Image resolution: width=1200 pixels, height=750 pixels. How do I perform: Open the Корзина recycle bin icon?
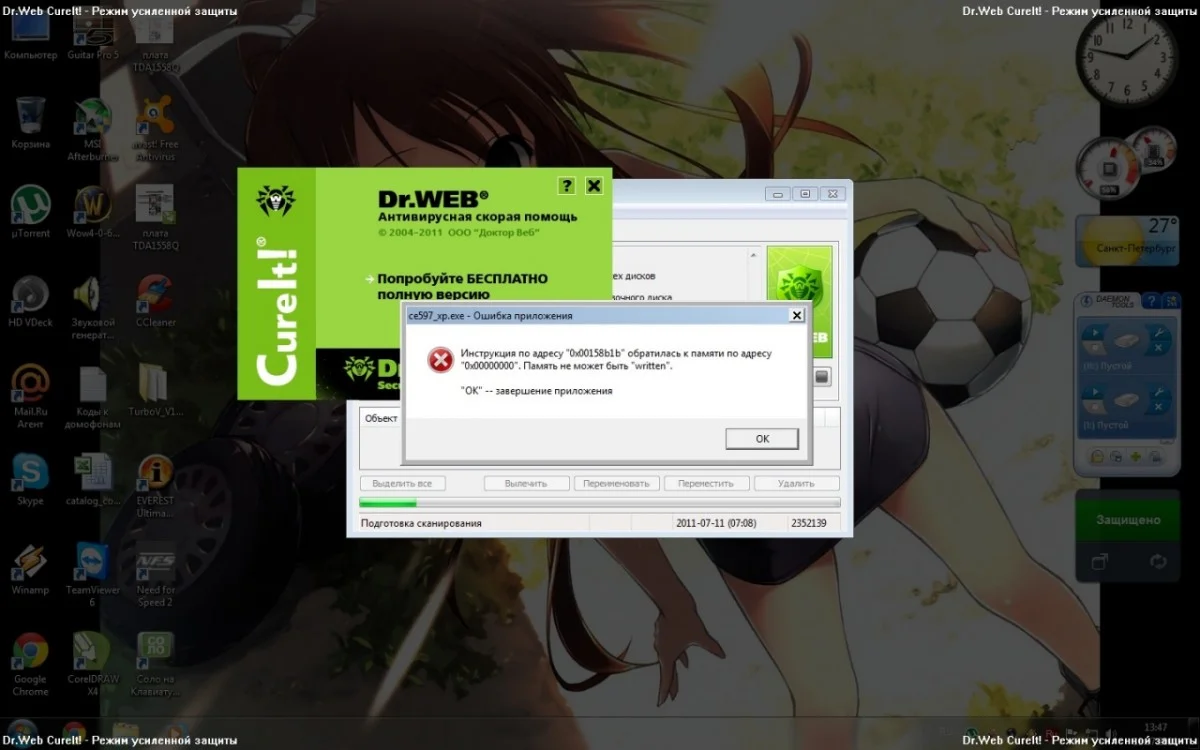(x=30, y=124)
